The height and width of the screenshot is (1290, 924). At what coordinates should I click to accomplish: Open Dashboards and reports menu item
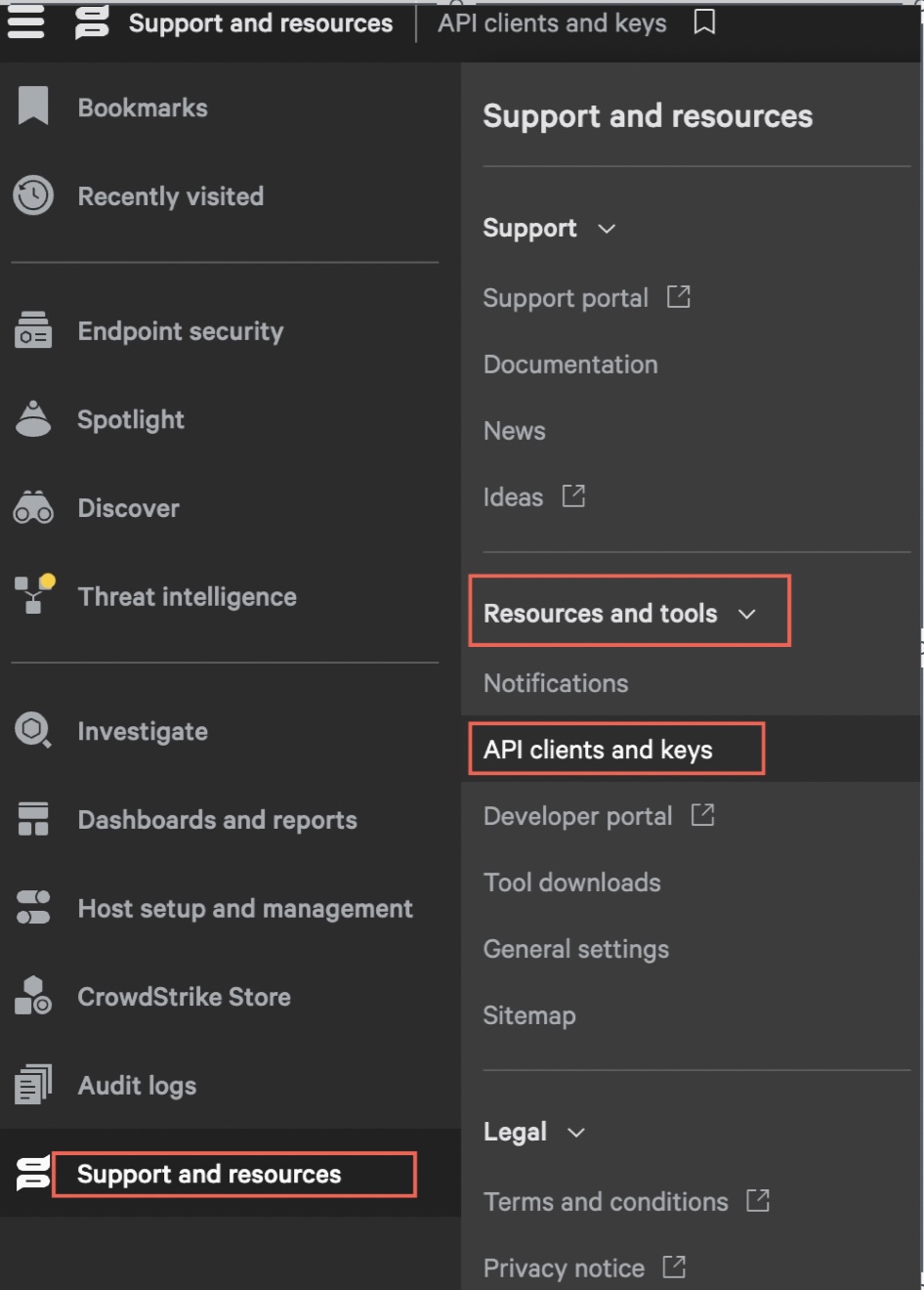click(x=217, y=820)
